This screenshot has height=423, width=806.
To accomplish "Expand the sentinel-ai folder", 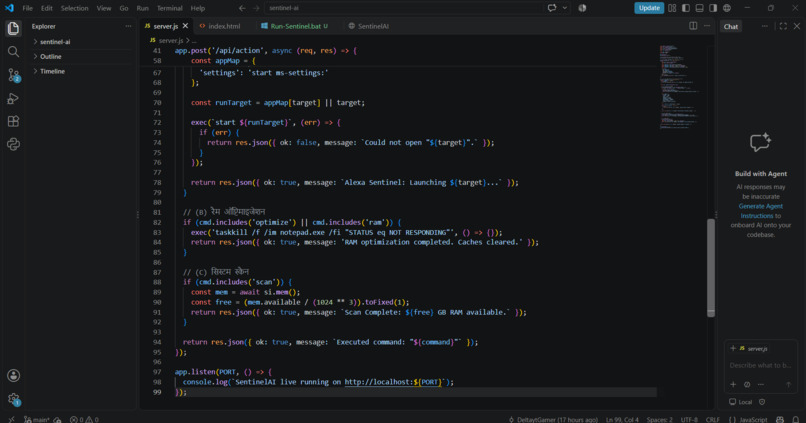I will (x=82, y=42).
